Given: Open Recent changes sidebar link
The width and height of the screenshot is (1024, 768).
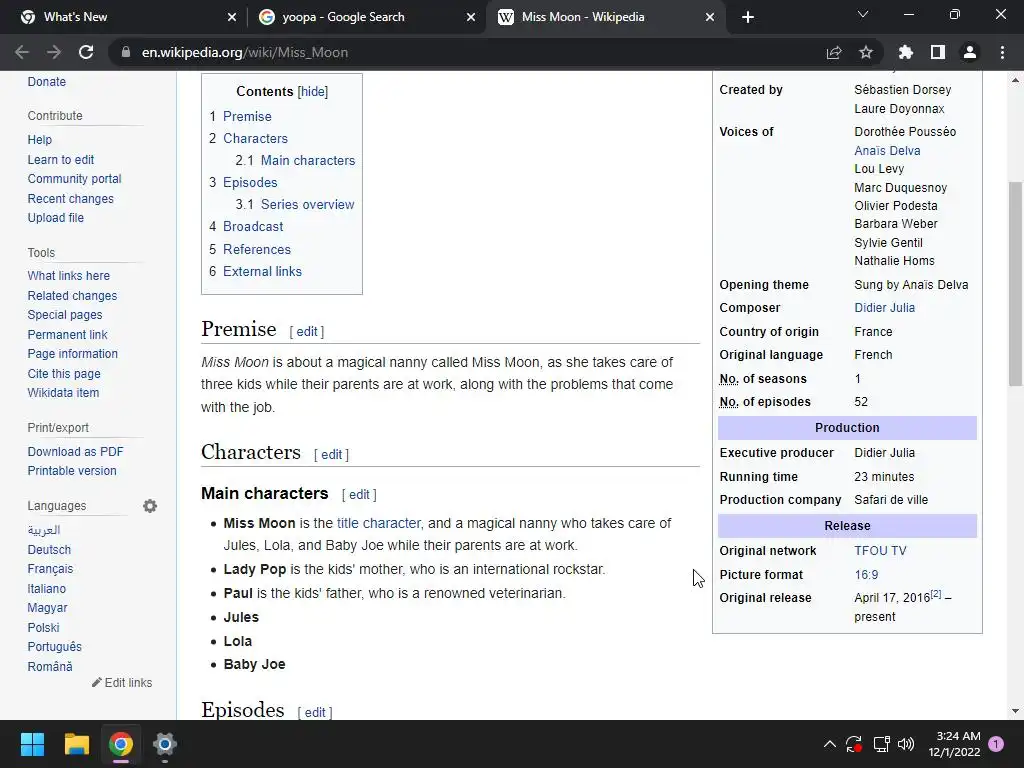Looking at the screenshot, I should [71, 199].
